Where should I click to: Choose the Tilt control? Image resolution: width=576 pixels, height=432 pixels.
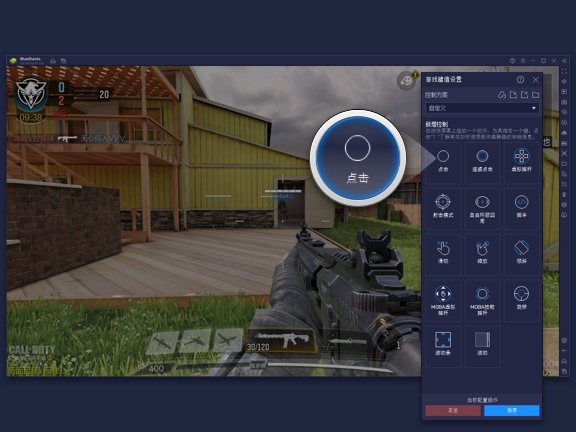[x=521, y=254]
